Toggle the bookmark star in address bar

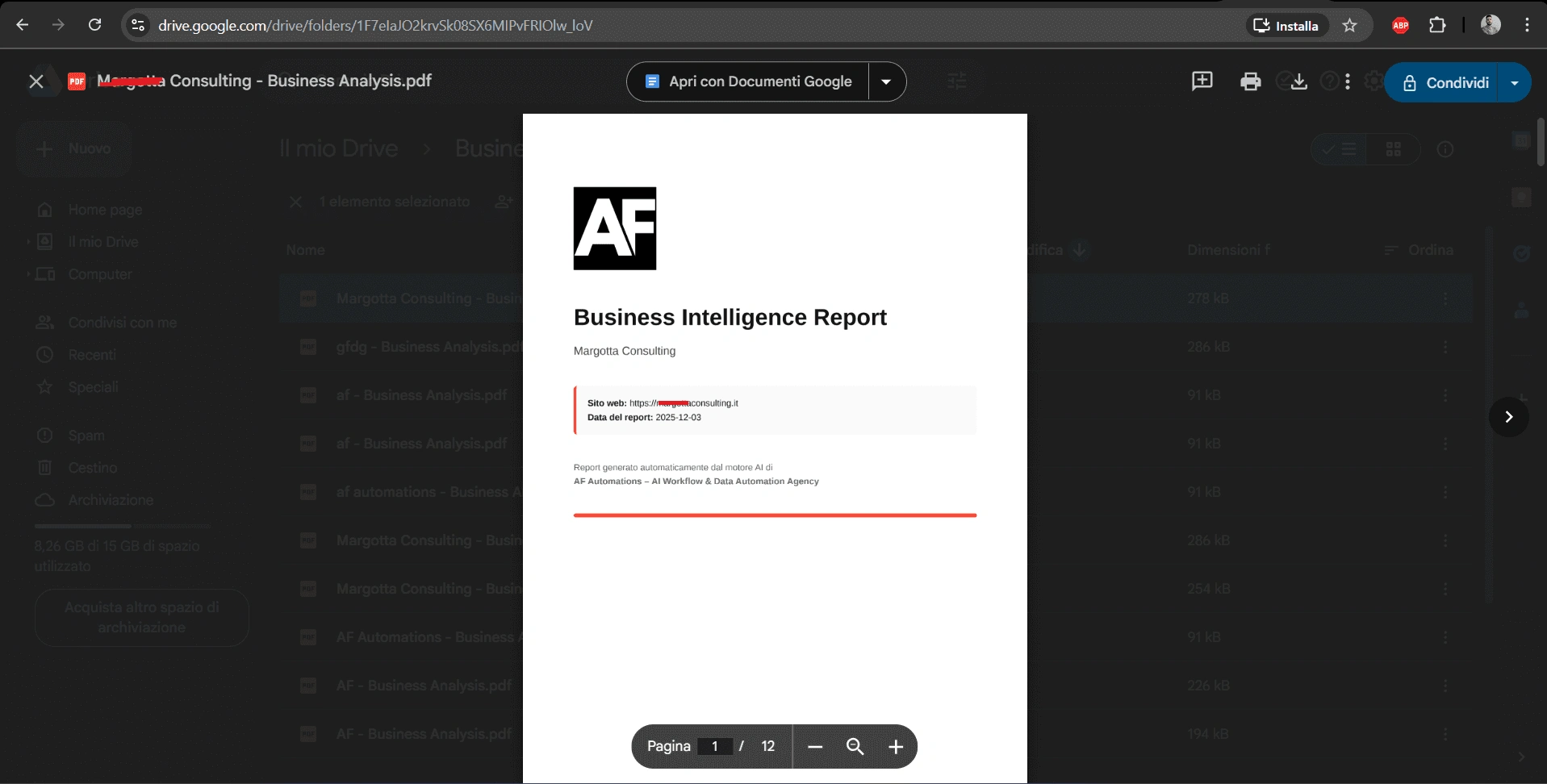point(1349,24)
